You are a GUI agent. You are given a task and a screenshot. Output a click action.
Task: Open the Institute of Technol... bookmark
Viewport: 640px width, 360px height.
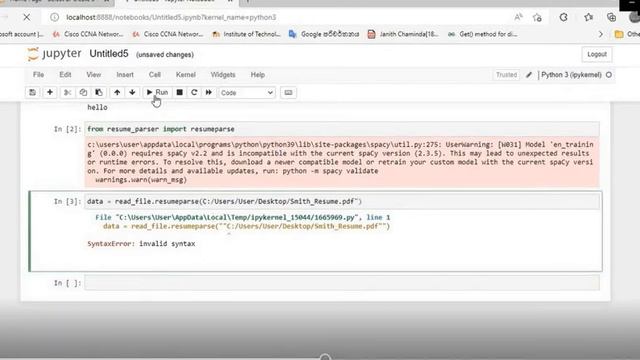(246, 34)
